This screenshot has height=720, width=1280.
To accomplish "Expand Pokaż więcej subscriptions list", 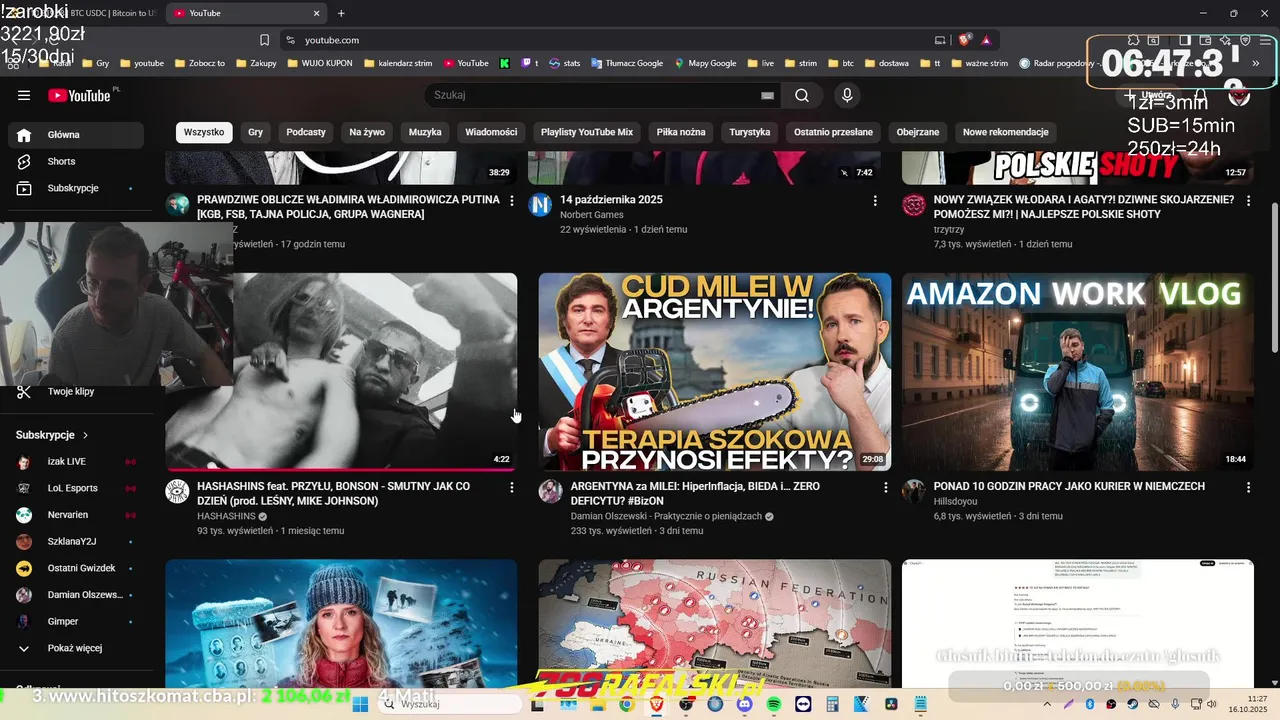I will (x=76, y=648).
